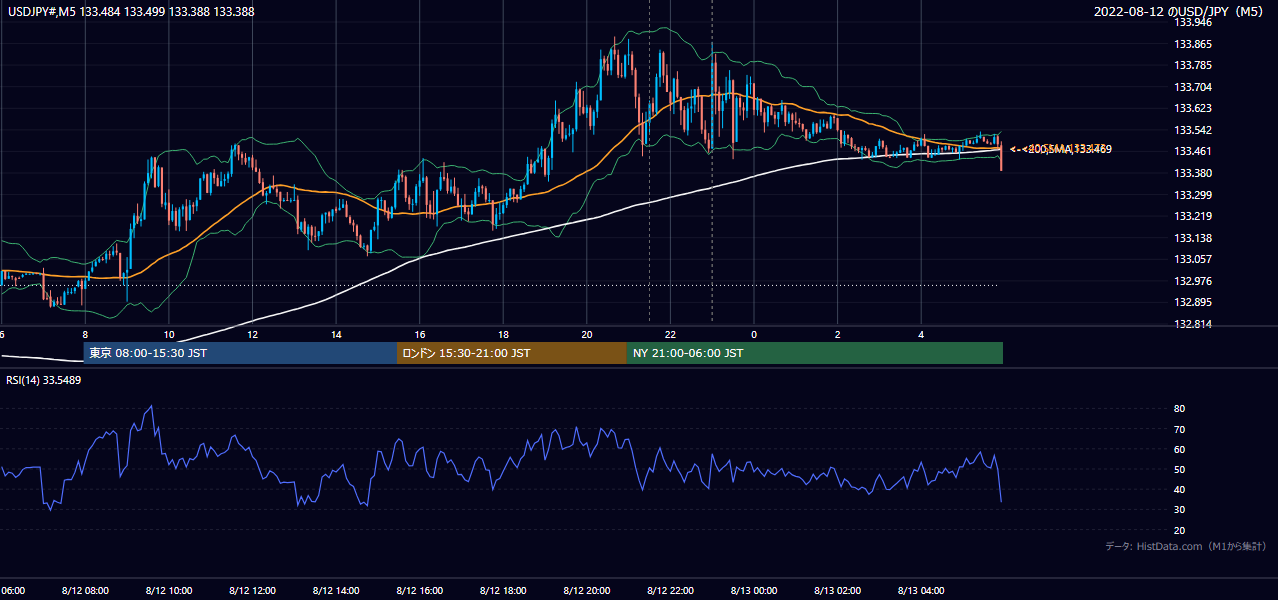Pick the 8/12 22:00 bottom time label
The image size is (1278, 600).
coord(671,590)
